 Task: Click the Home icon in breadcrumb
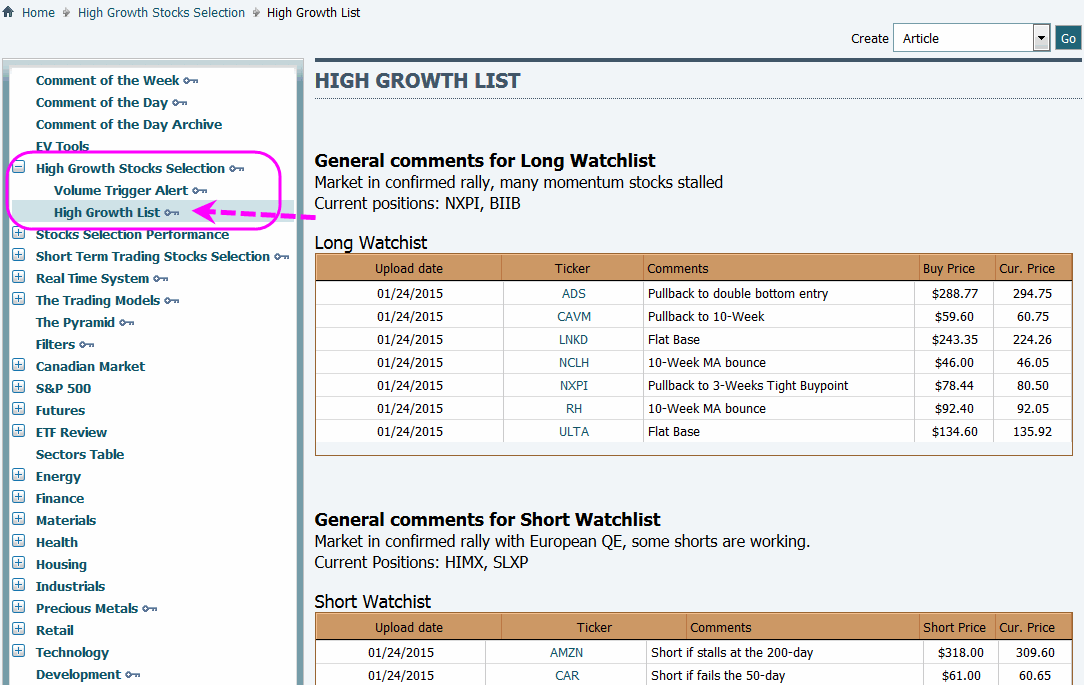point(9,13)
